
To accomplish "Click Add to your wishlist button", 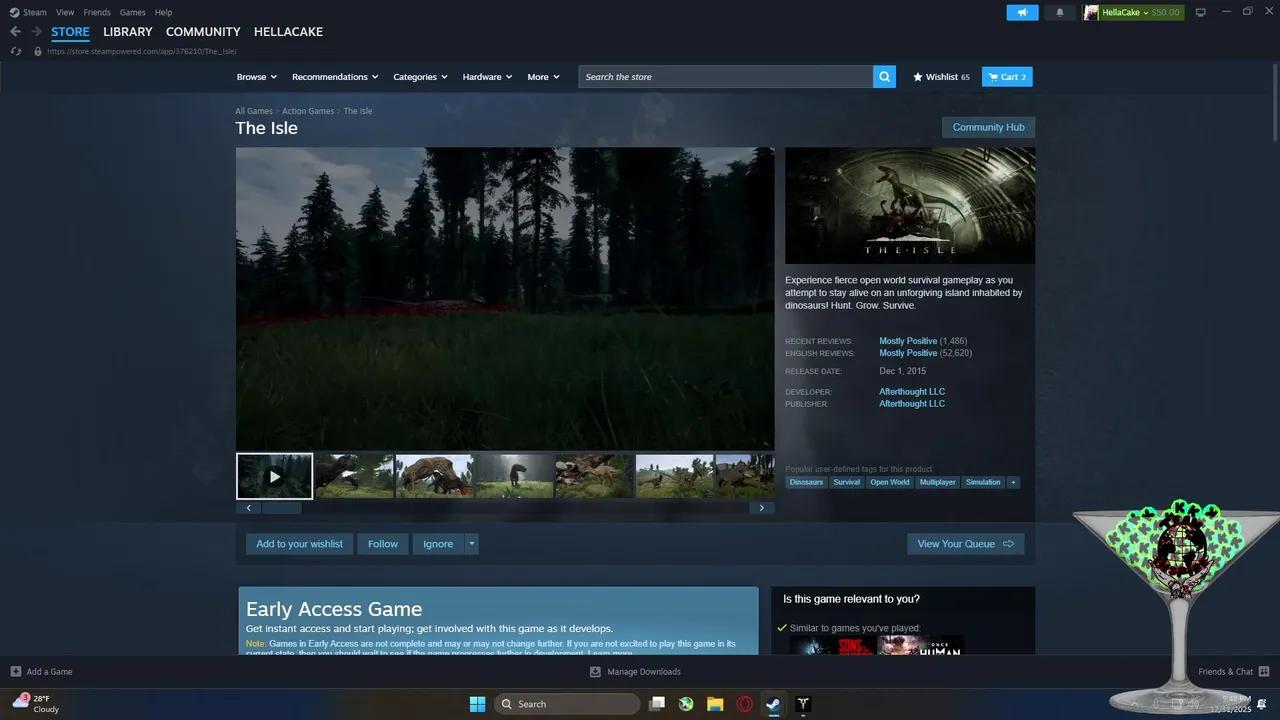I will point(299,544).
